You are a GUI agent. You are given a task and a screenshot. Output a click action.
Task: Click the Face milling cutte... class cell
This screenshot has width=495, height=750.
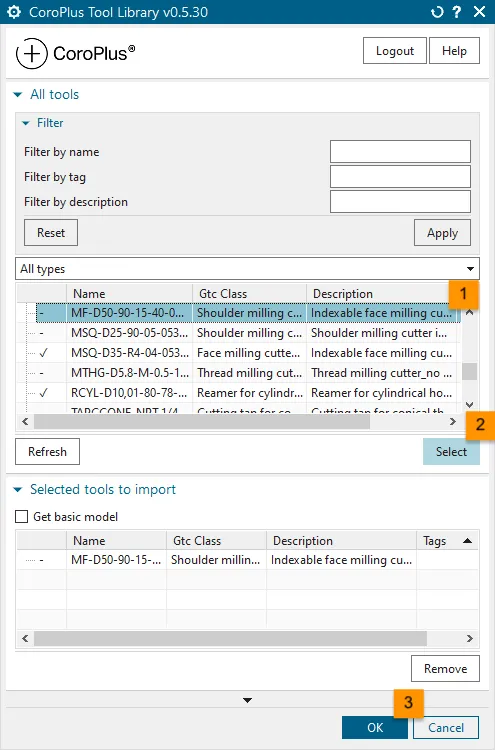[249, 353]
